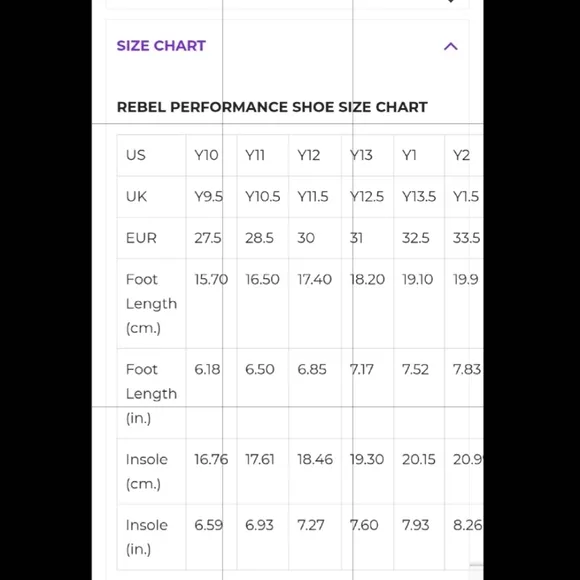
Task: Click the Y1 US size cell
Action: [x=419, y=155]
